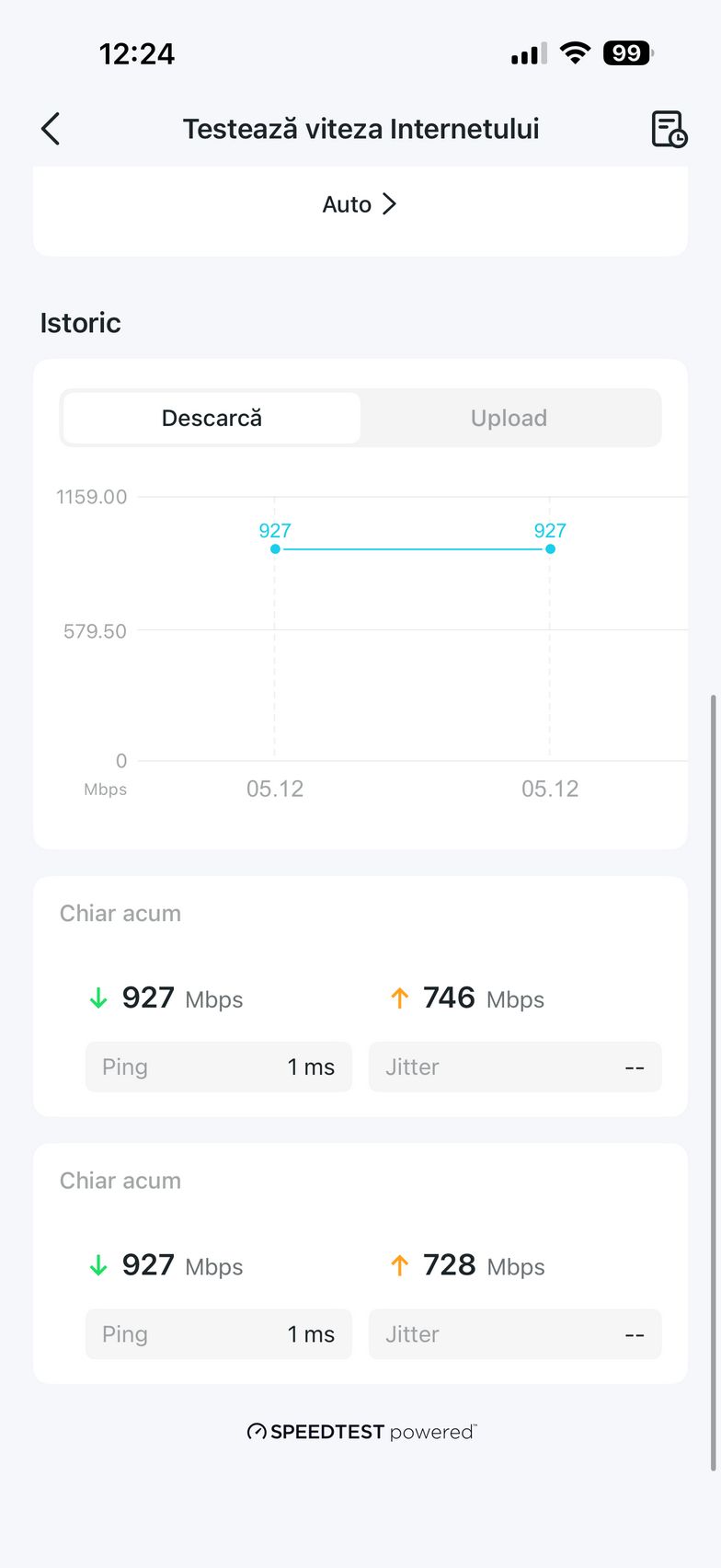Switch to the Upload tab
The image size is (721, 1568).
(509, 419)
